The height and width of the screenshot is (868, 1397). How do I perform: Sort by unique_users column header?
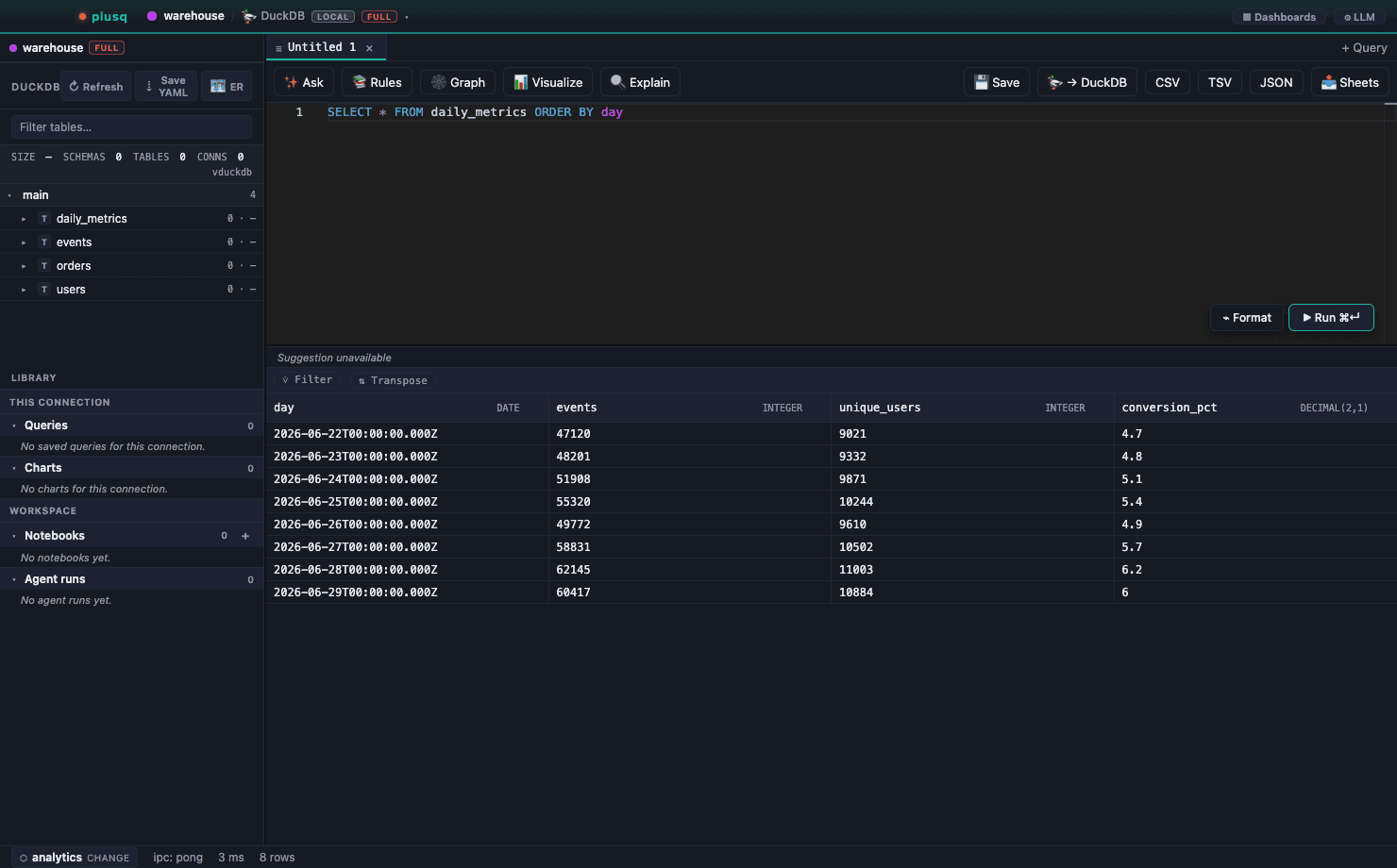pos(972,408)
